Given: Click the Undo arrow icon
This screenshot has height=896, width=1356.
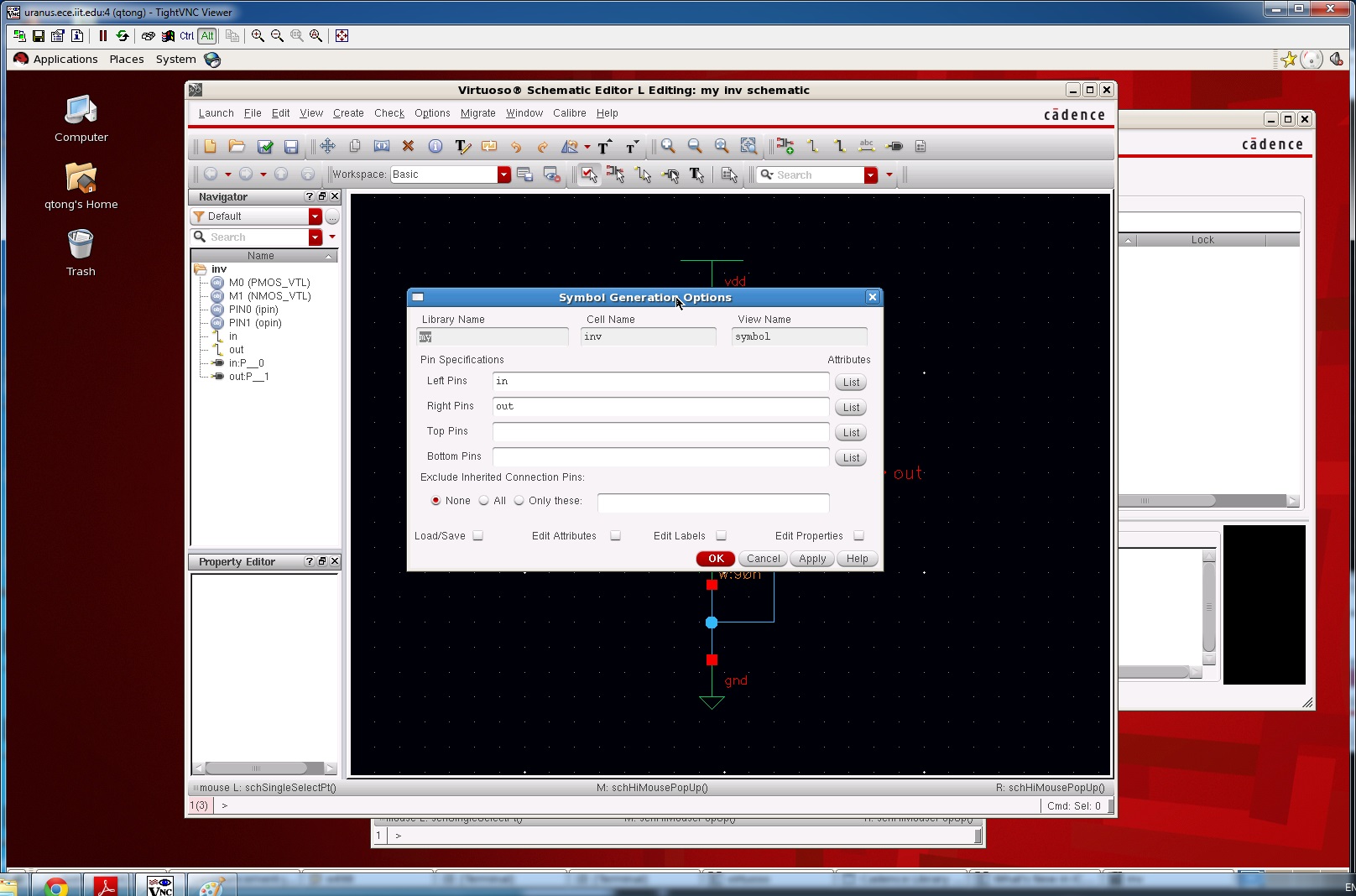Looking at the screenshot, I should (515, 147).
